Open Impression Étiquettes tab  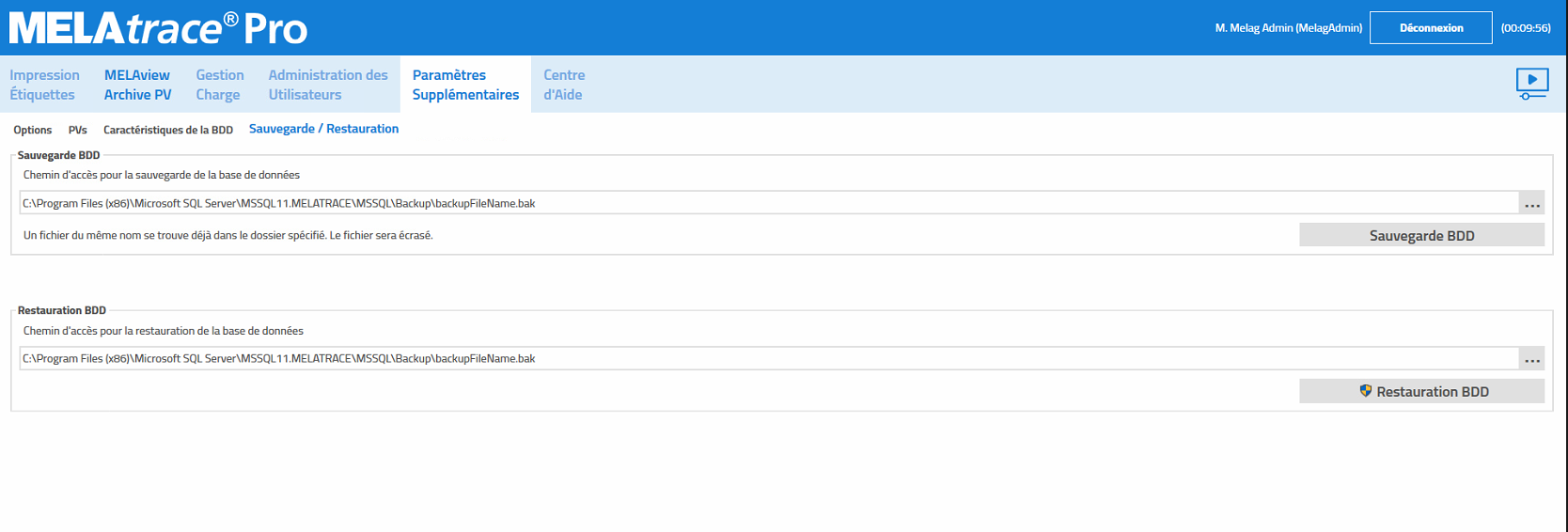click(x=44, y=85)
